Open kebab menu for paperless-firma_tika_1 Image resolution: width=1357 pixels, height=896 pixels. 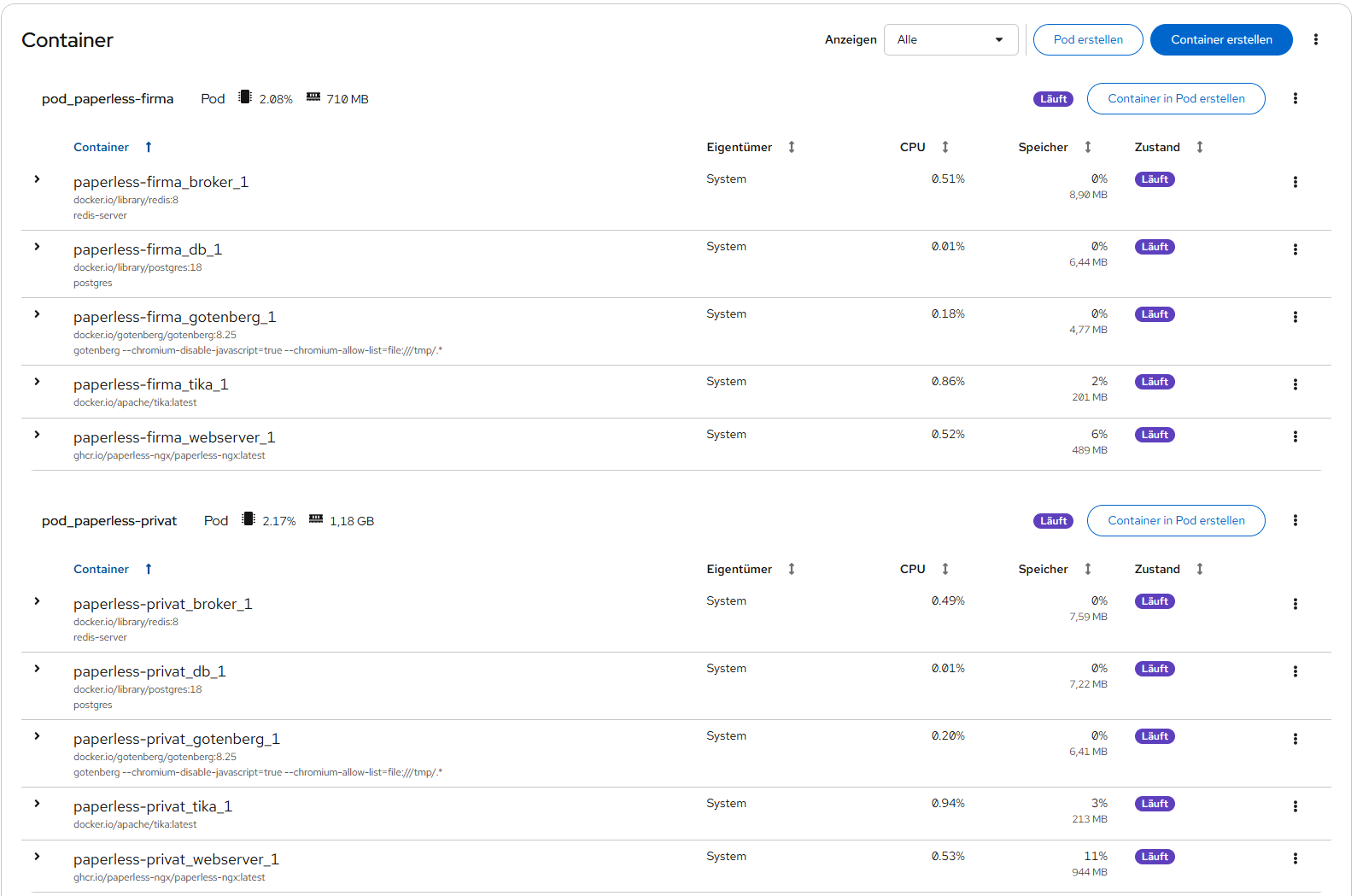pos(1295,384)
